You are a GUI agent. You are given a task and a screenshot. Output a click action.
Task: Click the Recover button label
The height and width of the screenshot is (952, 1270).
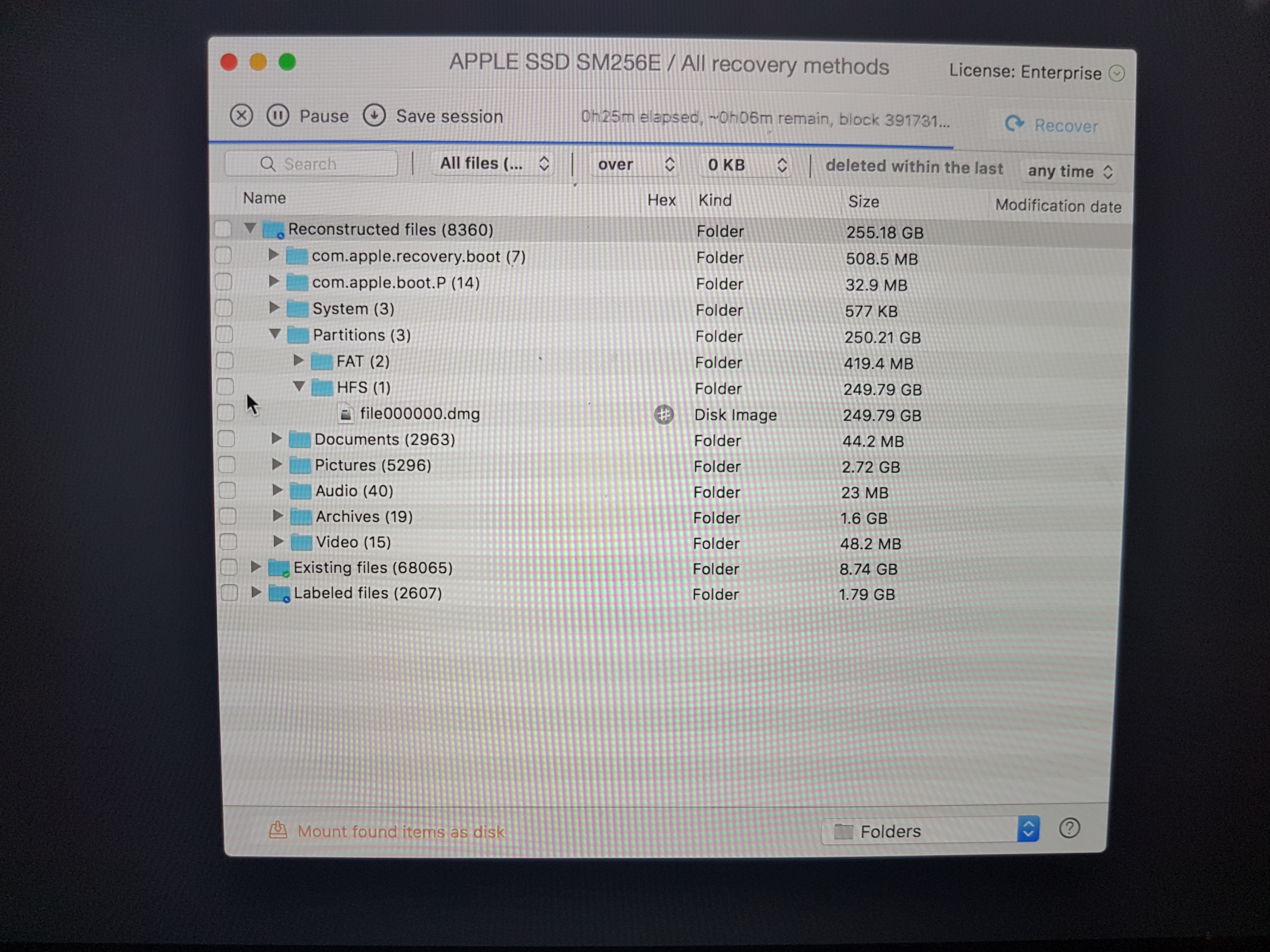pos(1066,126)
